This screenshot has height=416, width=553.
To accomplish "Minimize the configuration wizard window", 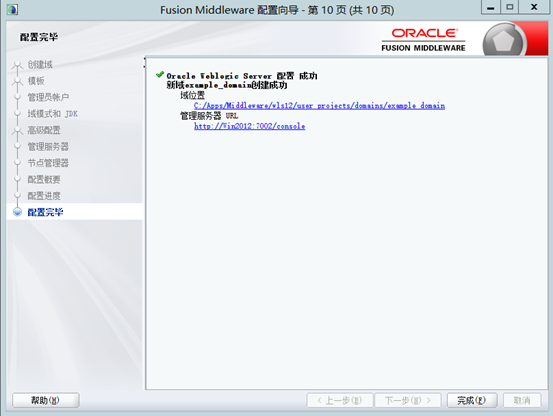I will [x=491, y=7].
